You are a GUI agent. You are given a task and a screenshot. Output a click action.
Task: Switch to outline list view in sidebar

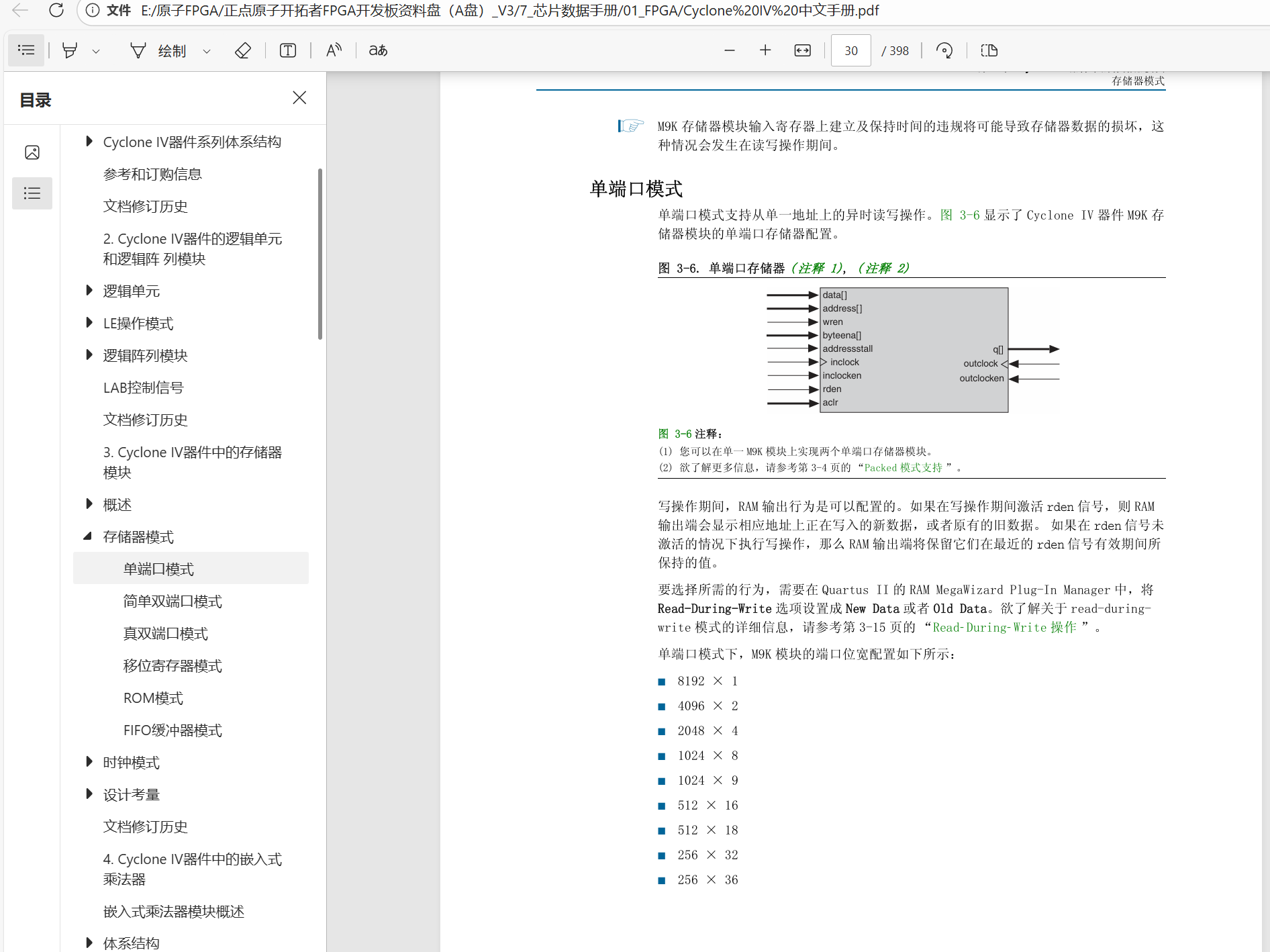(x=32, y=193)
